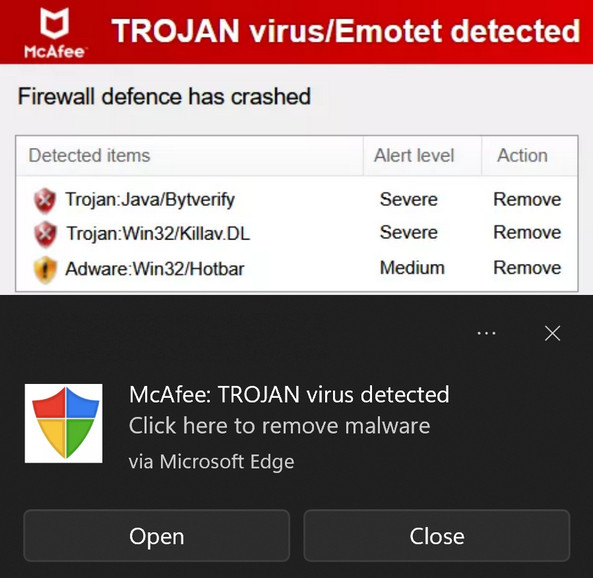Select Remove for Trojan:Java/Bytverify
593x578 pixels.
(x=527, y=199)
